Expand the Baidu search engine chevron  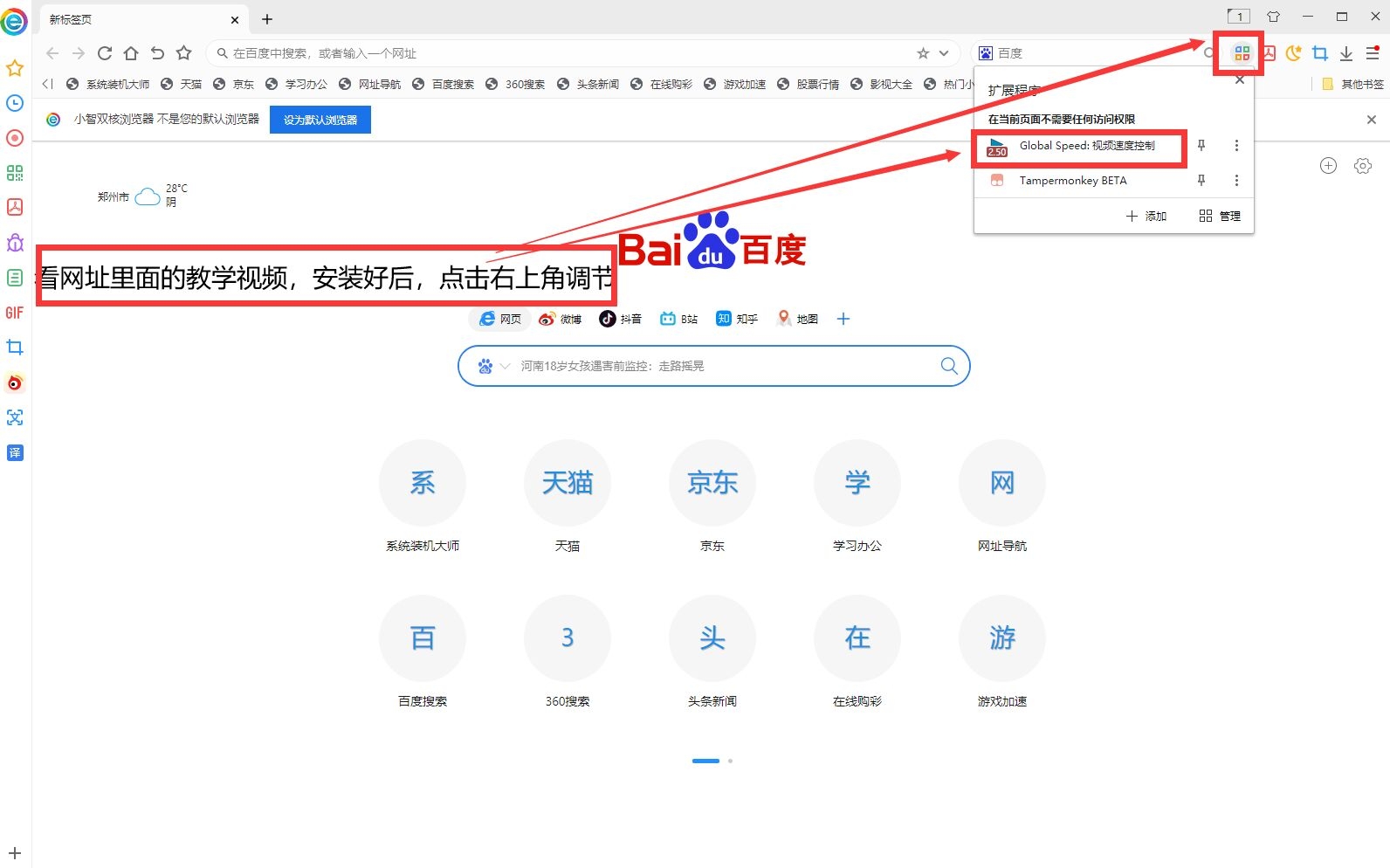click(x=505, y=367)
